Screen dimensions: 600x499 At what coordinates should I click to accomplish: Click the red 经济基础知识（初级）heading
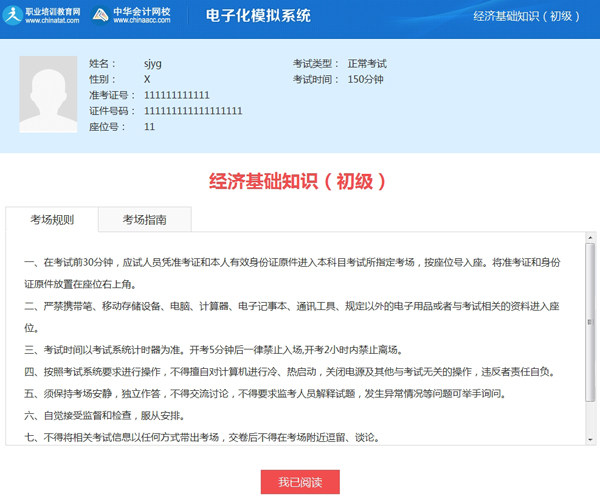coord(297,181)
